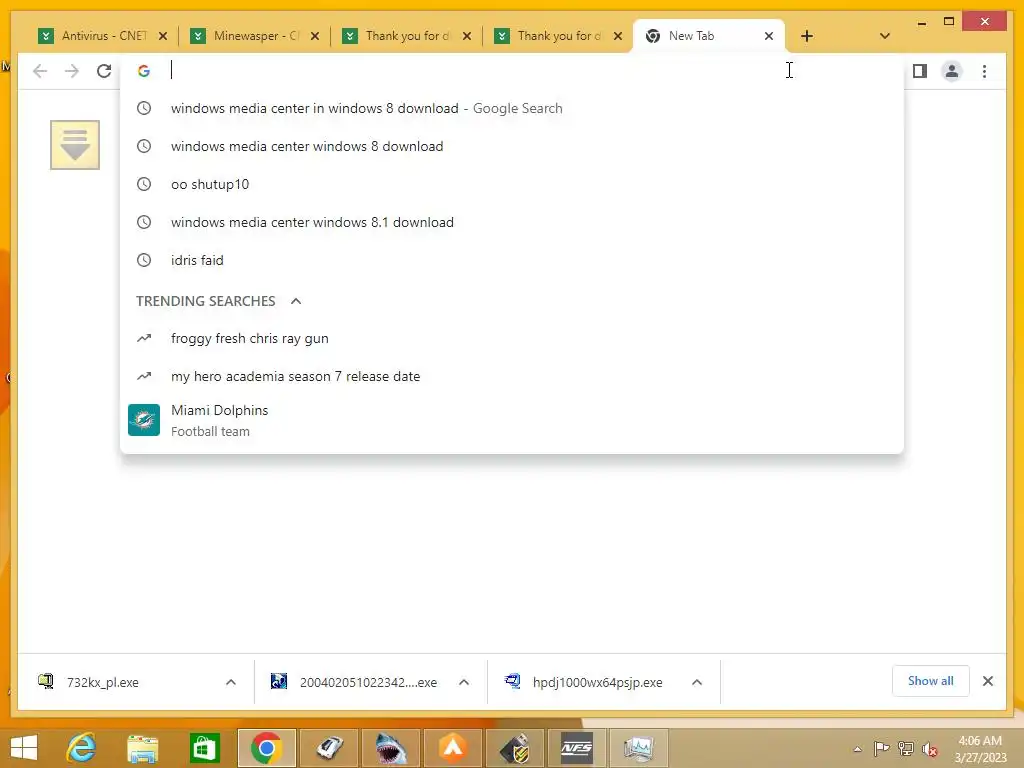Collapse the Trending Searches section
Viewport: 1024px width, 768px height.
296,301
